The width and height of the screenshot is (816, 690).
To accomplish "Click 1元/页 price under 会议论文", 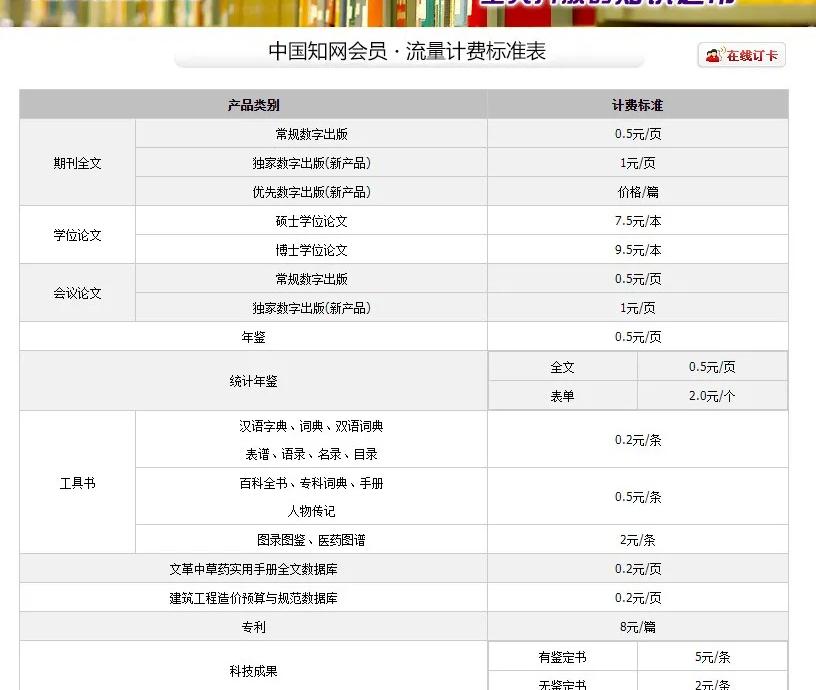I will pyautogui.click(x=638, y=308).
